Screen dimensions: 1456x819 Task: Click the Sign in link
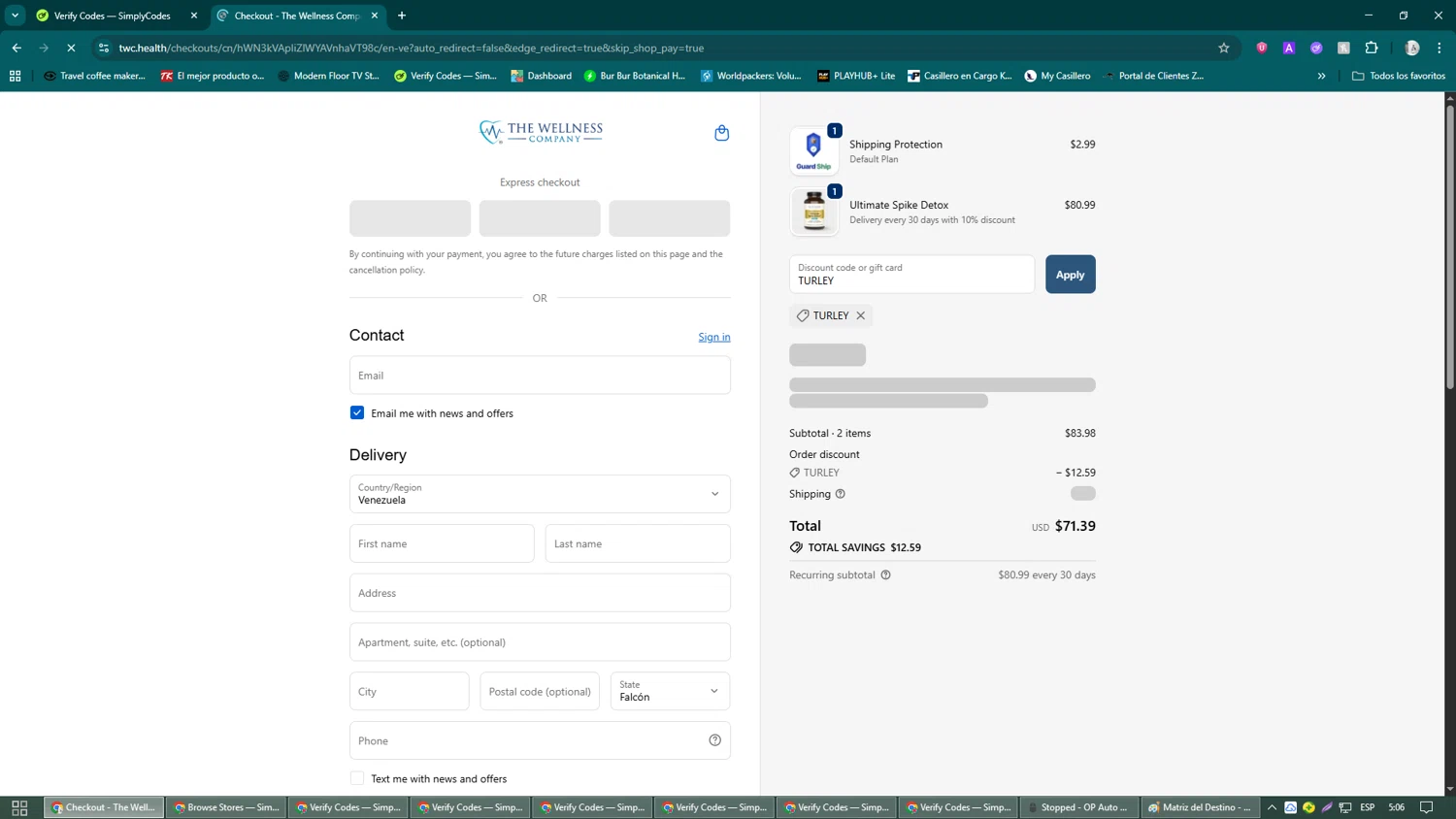click(714, 337)
